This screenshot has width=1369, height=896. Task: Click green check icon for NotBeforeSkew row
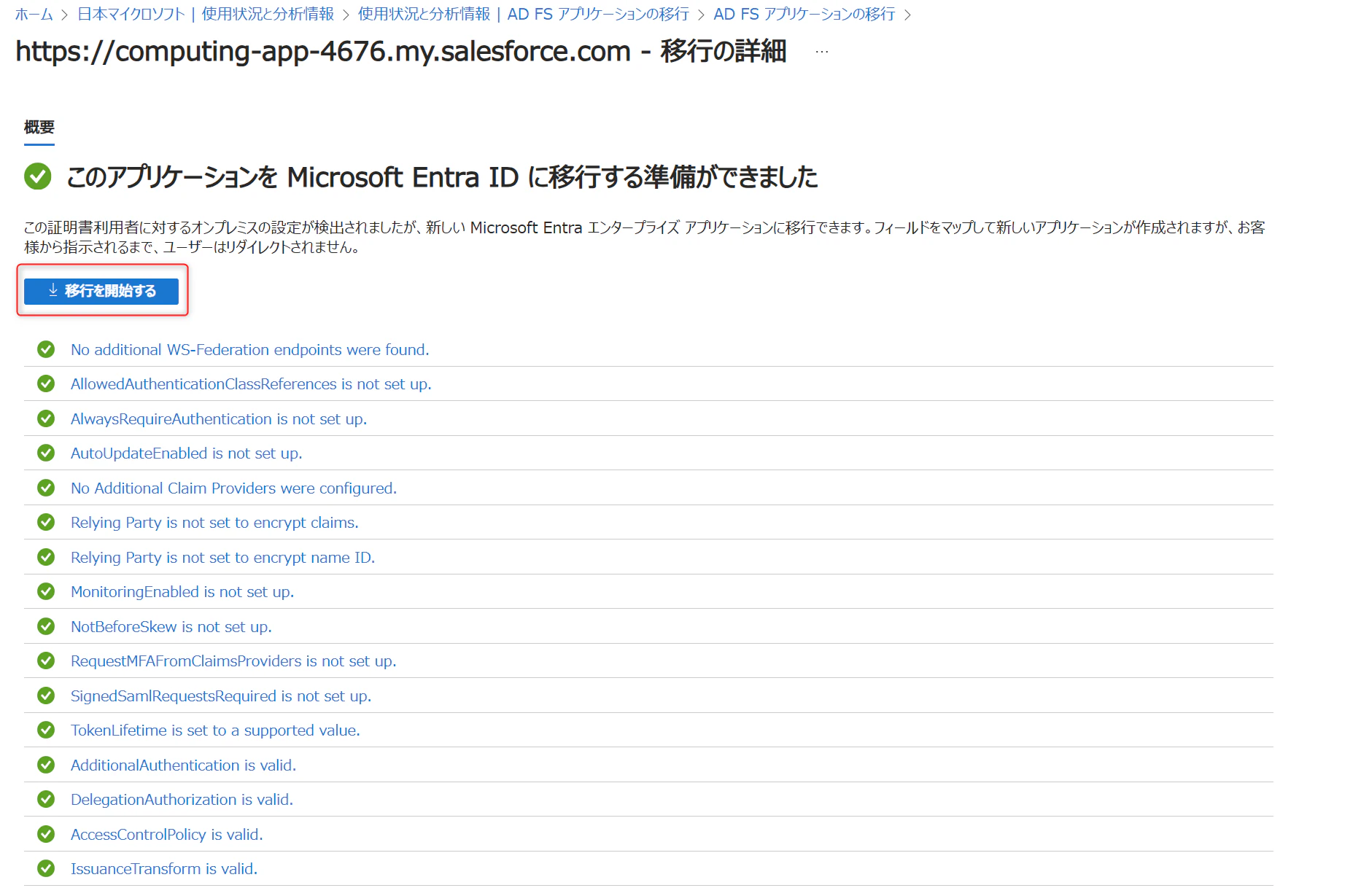tap(46, 627)
